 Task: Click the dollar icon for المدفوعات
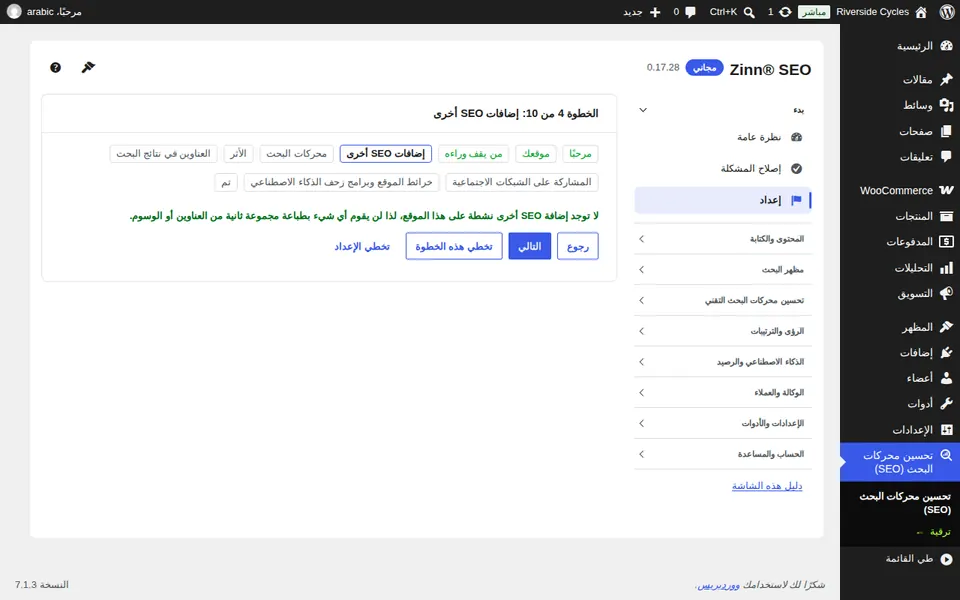947,242
